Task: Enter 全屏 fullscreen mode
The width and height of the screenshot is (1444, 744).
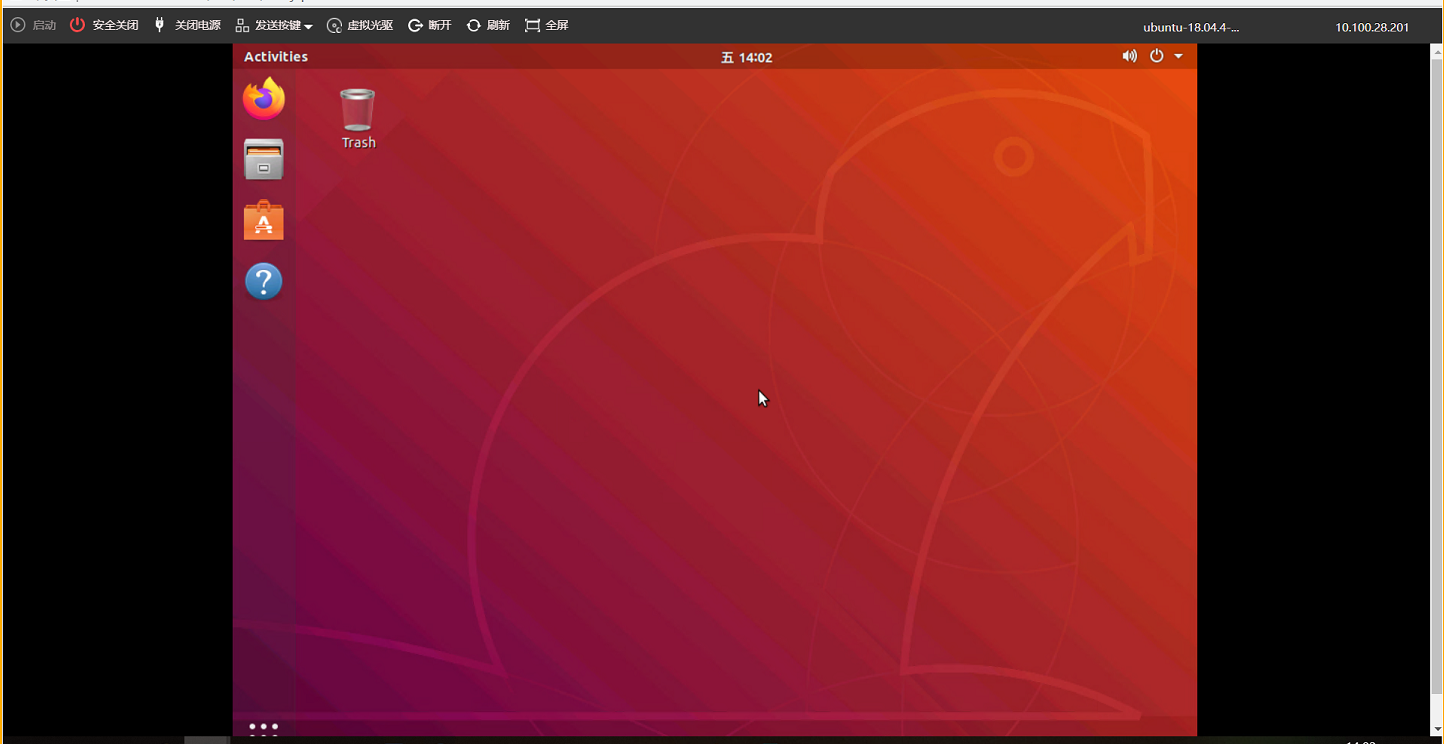Action: pos(547,25)
